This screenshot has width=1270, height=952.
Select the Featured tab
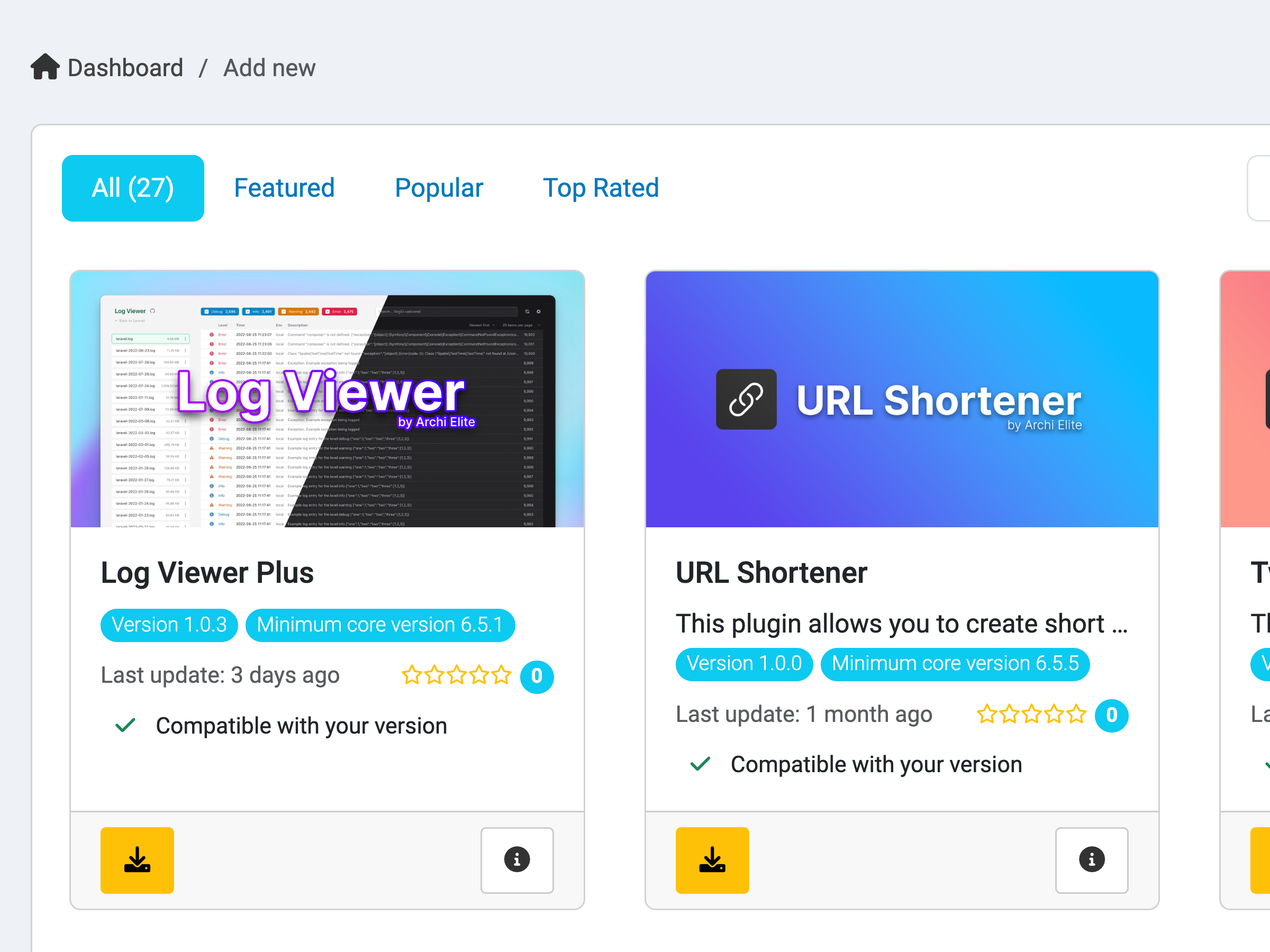[x=284, y=188]
